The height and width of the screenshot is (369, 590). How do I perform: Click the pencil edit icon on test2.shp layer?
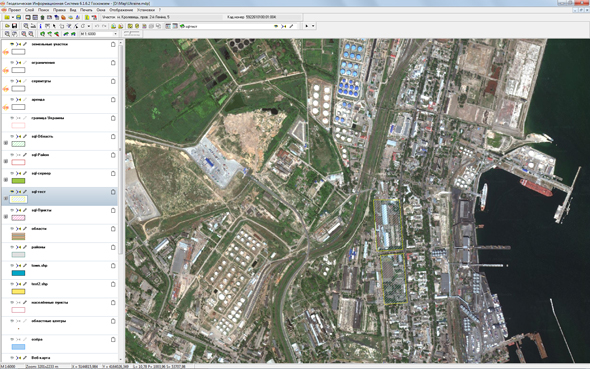(25, 284)
